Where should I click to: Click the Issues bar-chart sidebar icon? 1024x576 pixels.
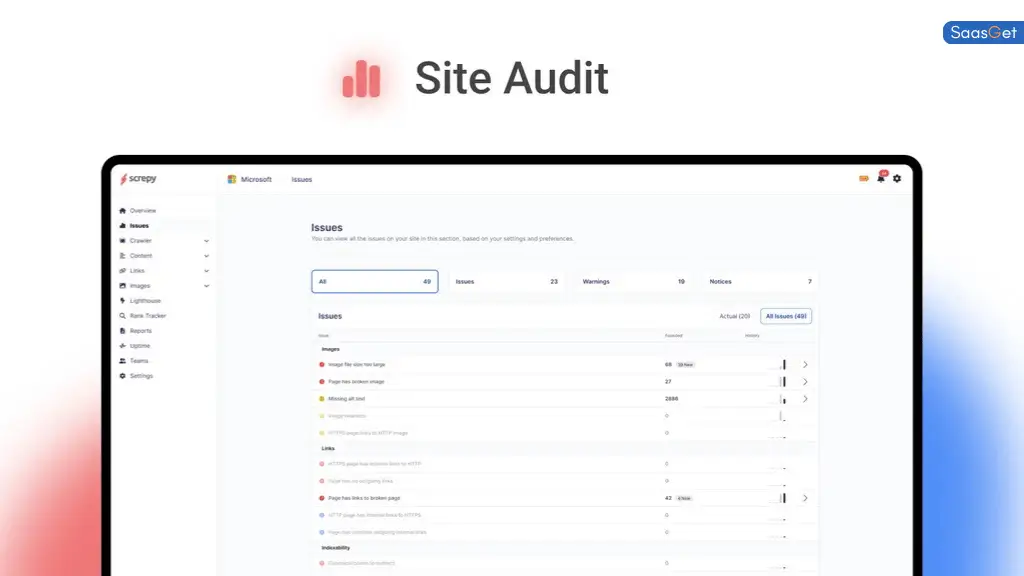[122, 225]
